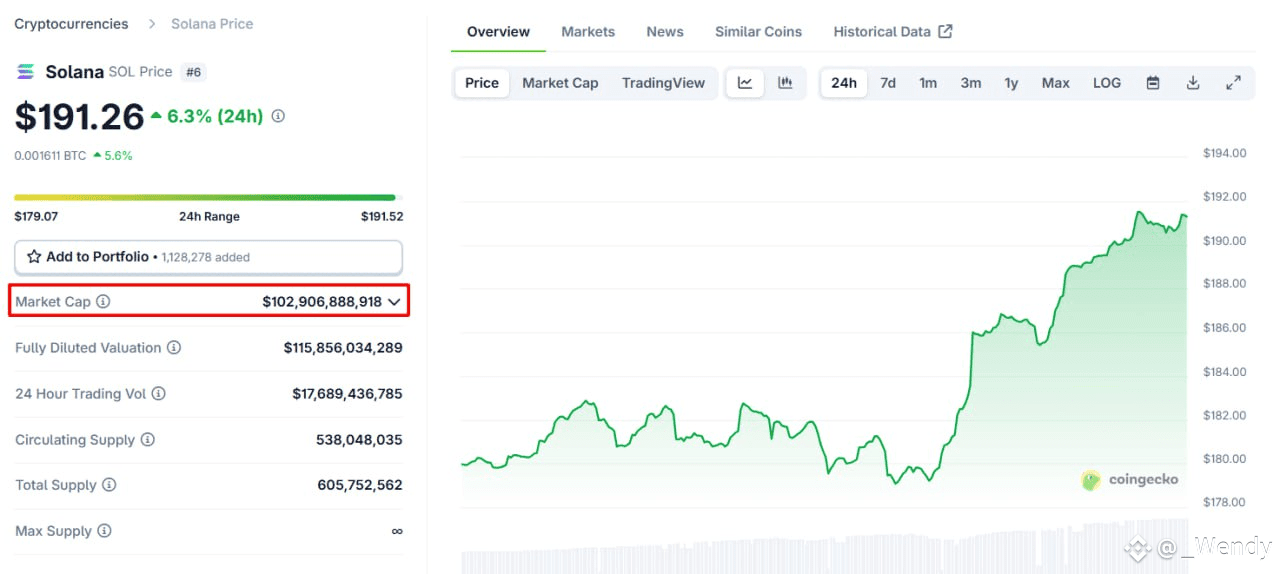This screenshot has height=574, width=1280.
Task: Click the $191.26 price value
Action: pyautogui.click(x=80, y=117)
